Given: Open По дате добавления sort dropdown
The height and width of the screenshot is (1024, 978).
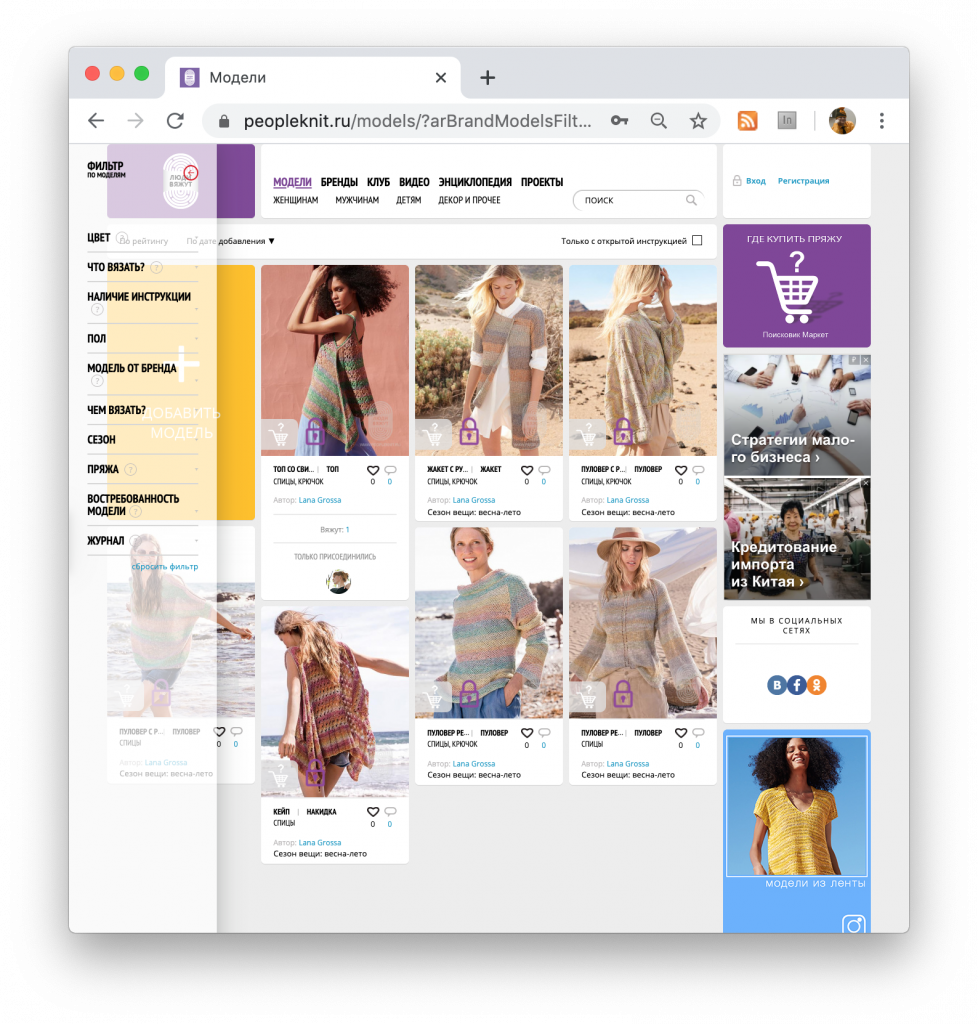Looking at the screenshot, I should (x=230, y=241).
